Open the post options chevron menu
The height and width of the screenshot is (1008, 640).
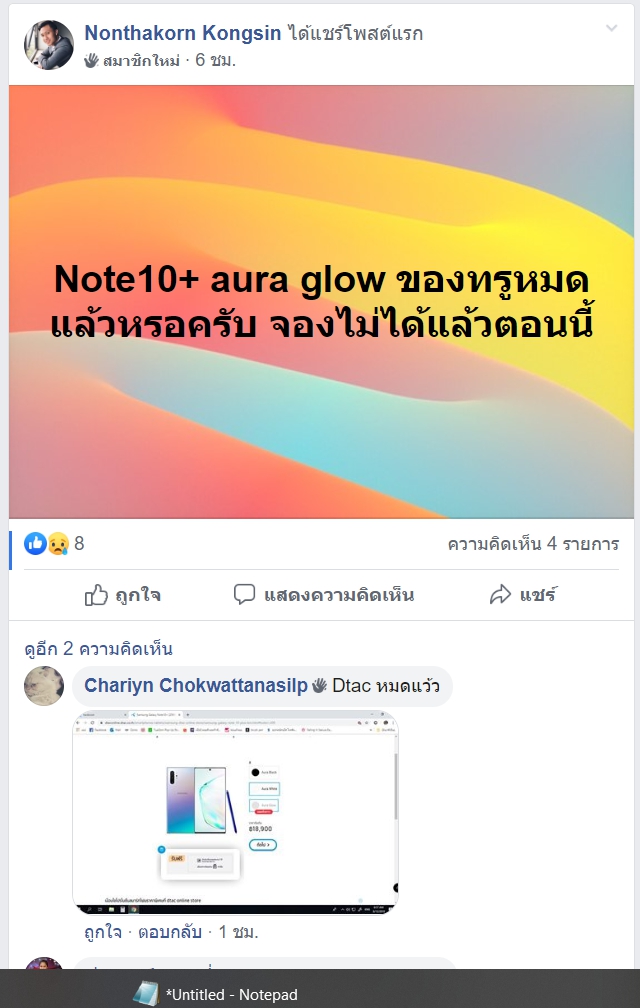click(612, 28)
